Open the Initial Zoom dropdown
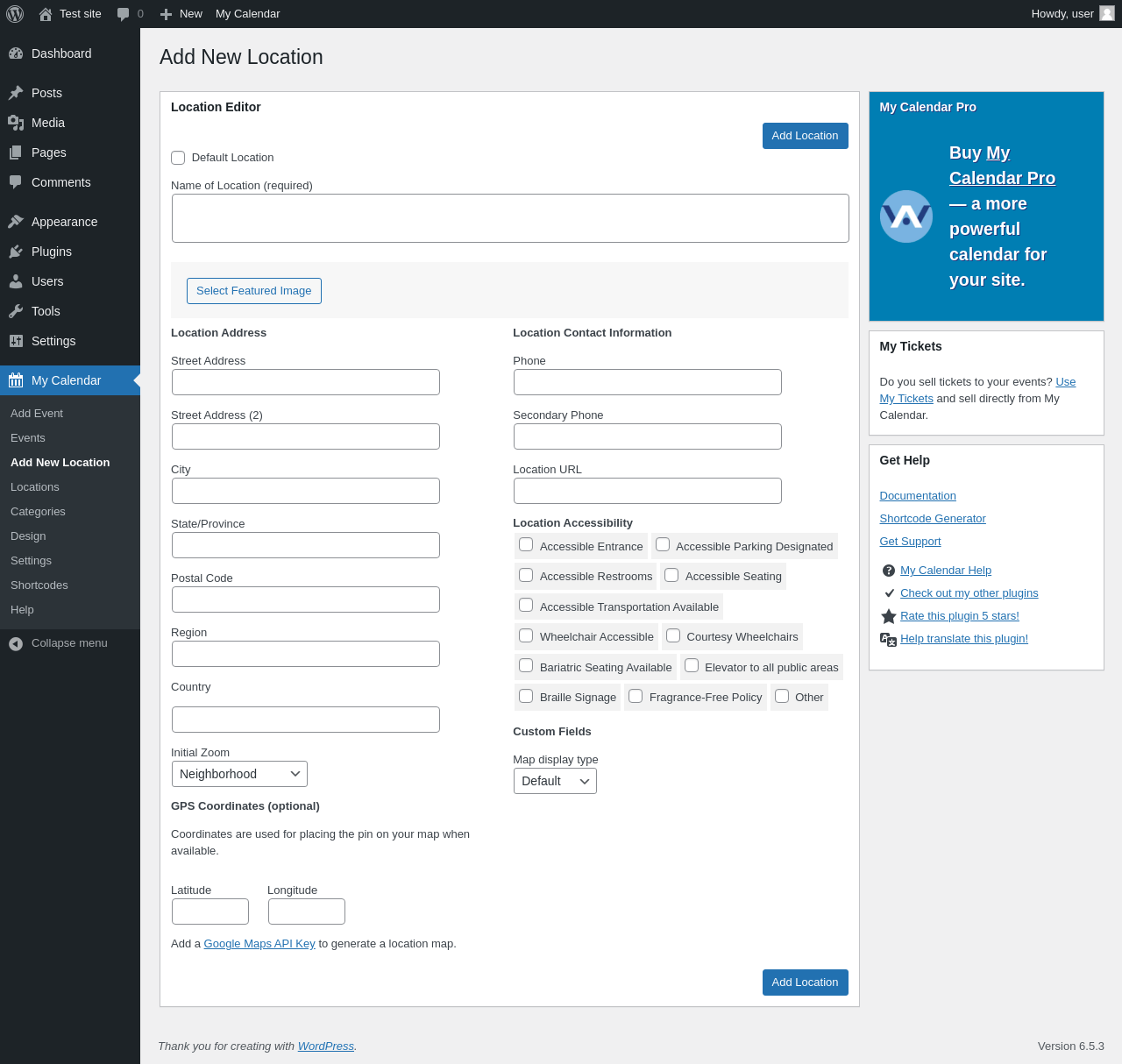Viewport: 1122px width, 1064px height. pyautogui.click(x=239, y=774)
